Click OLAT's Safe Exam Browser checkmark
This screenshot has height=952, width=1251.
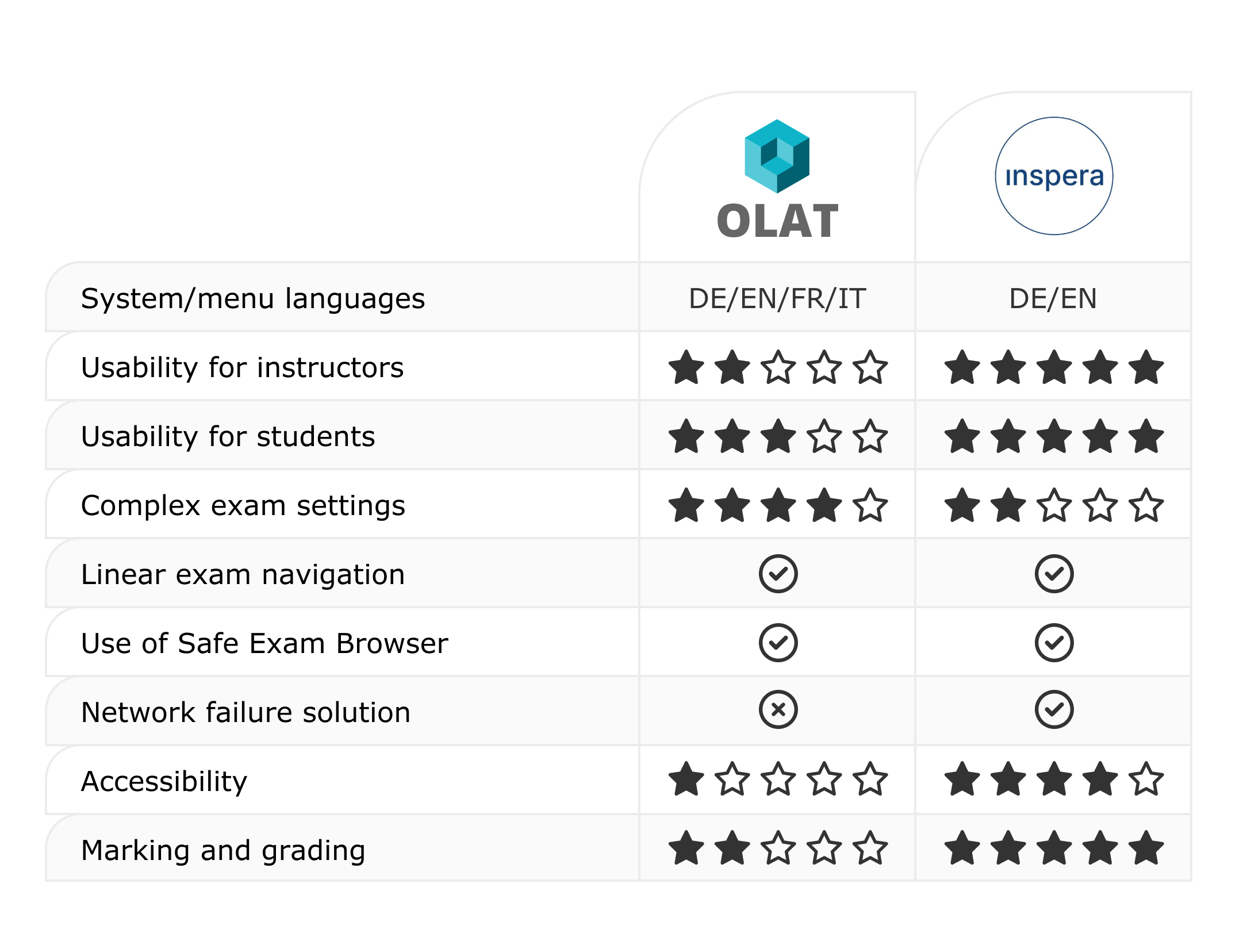pyautogui.click(x=778, y=643)
